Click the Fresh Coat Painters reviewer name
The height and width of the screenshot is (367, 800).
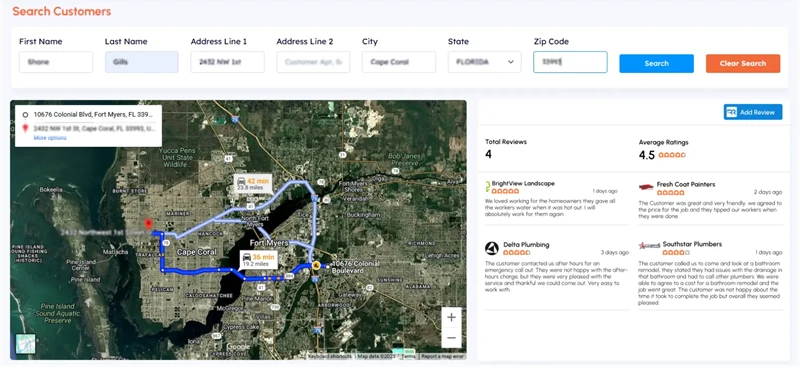[686, 185]
